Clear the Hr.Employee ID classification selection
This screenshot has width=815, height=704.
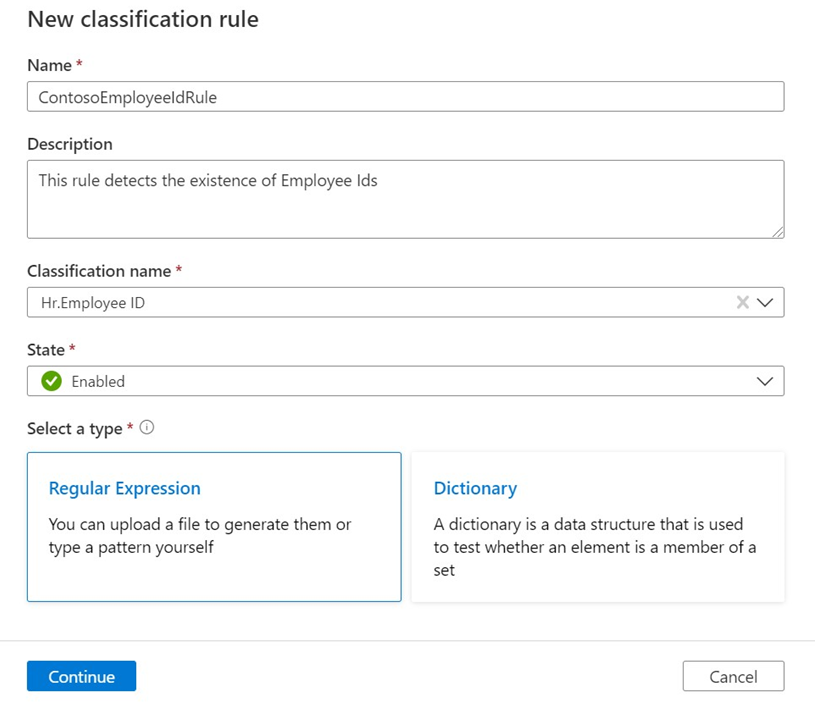pos(742,302)
